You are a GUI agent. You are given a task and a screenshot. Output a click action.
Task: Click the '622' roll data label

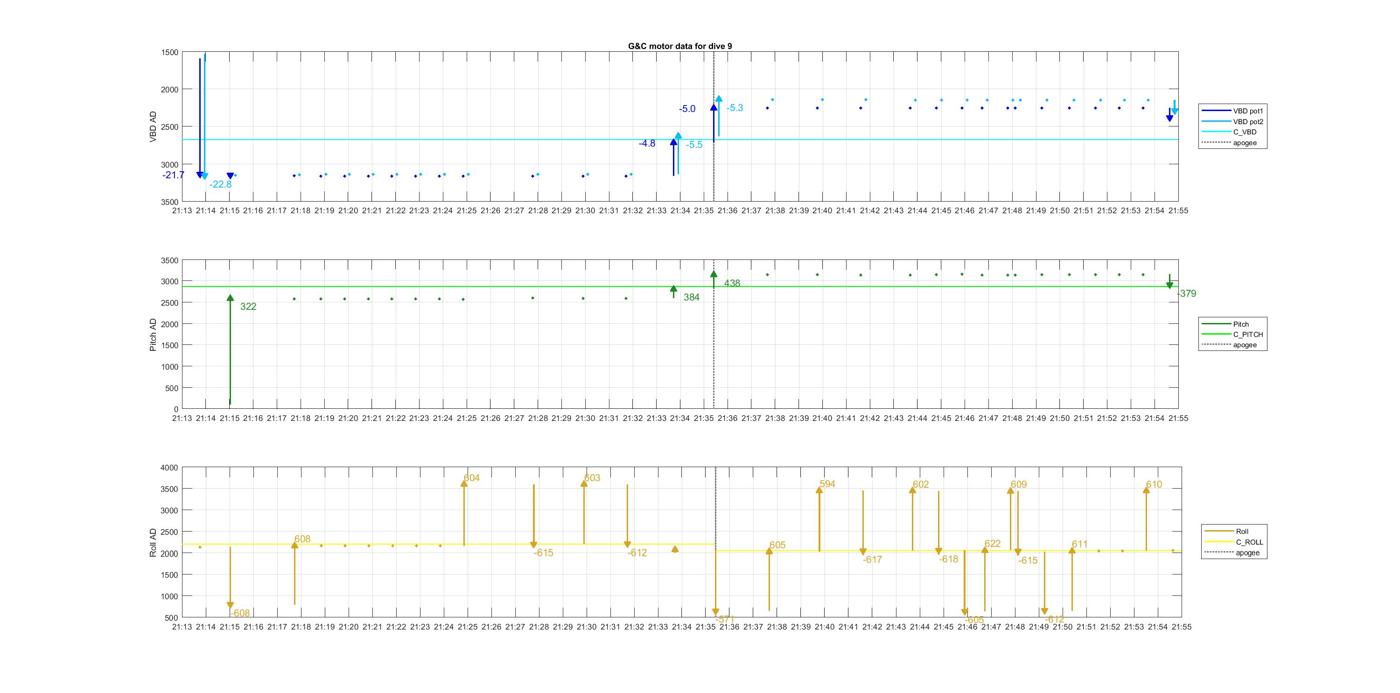pos(992,544)
